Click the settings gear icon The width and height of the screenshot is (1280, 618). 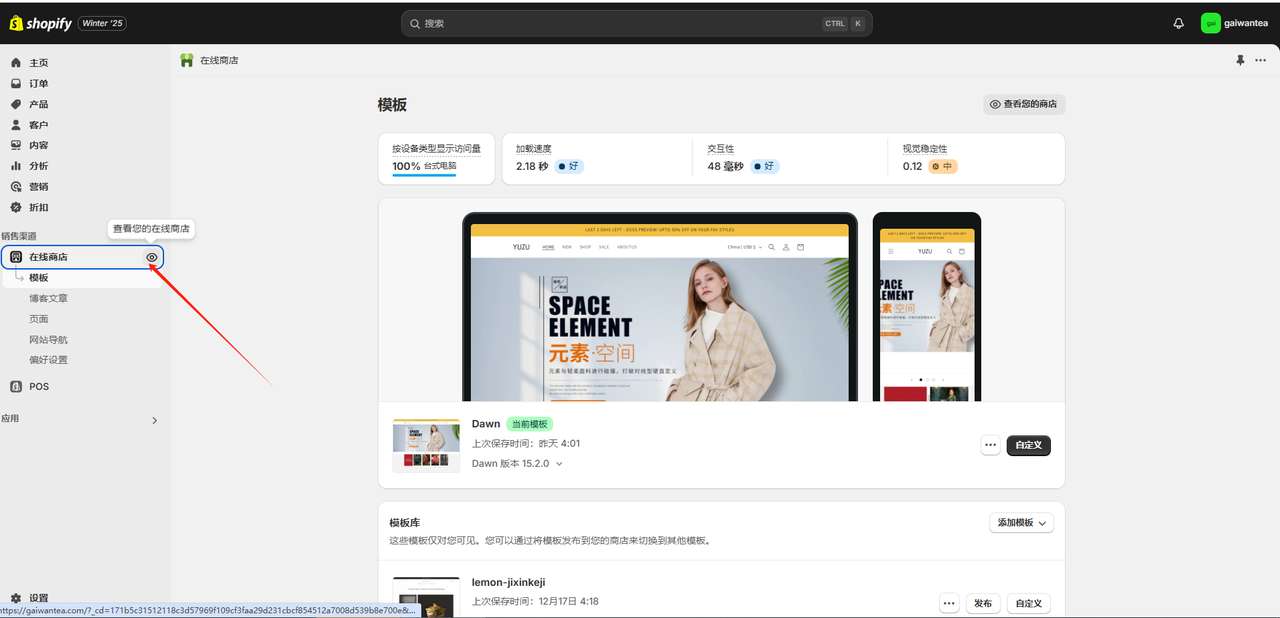(x=16, y=598)
